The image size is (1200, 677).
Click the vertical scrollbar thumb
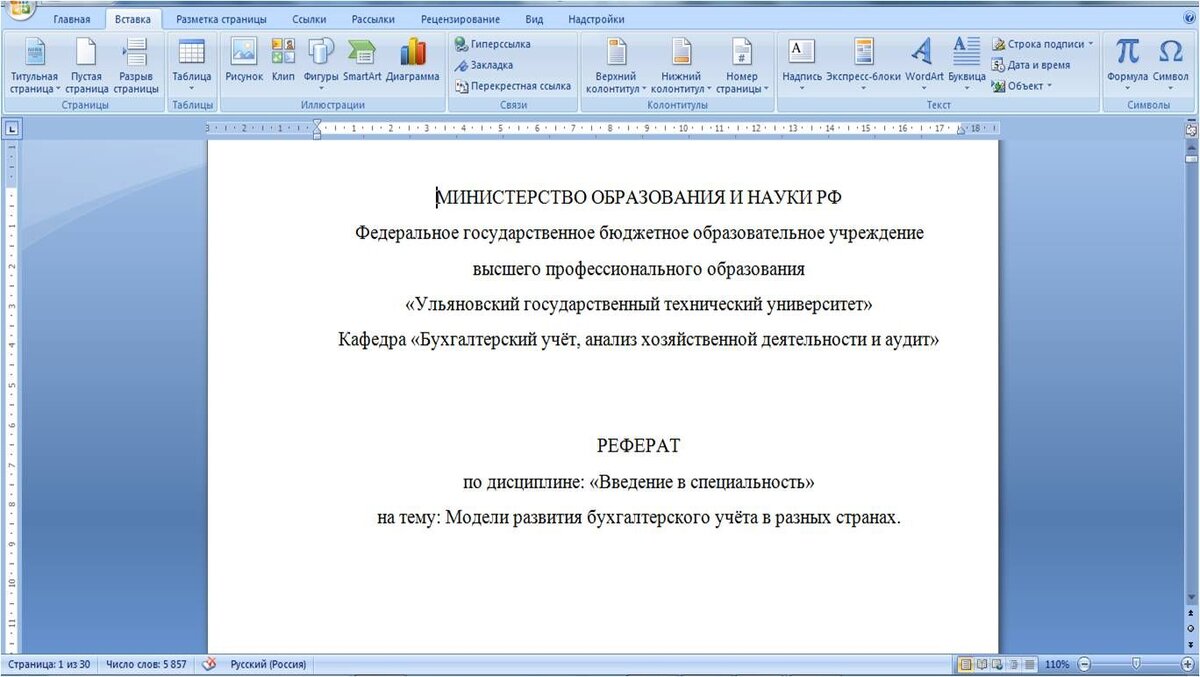coord(1190,158)
